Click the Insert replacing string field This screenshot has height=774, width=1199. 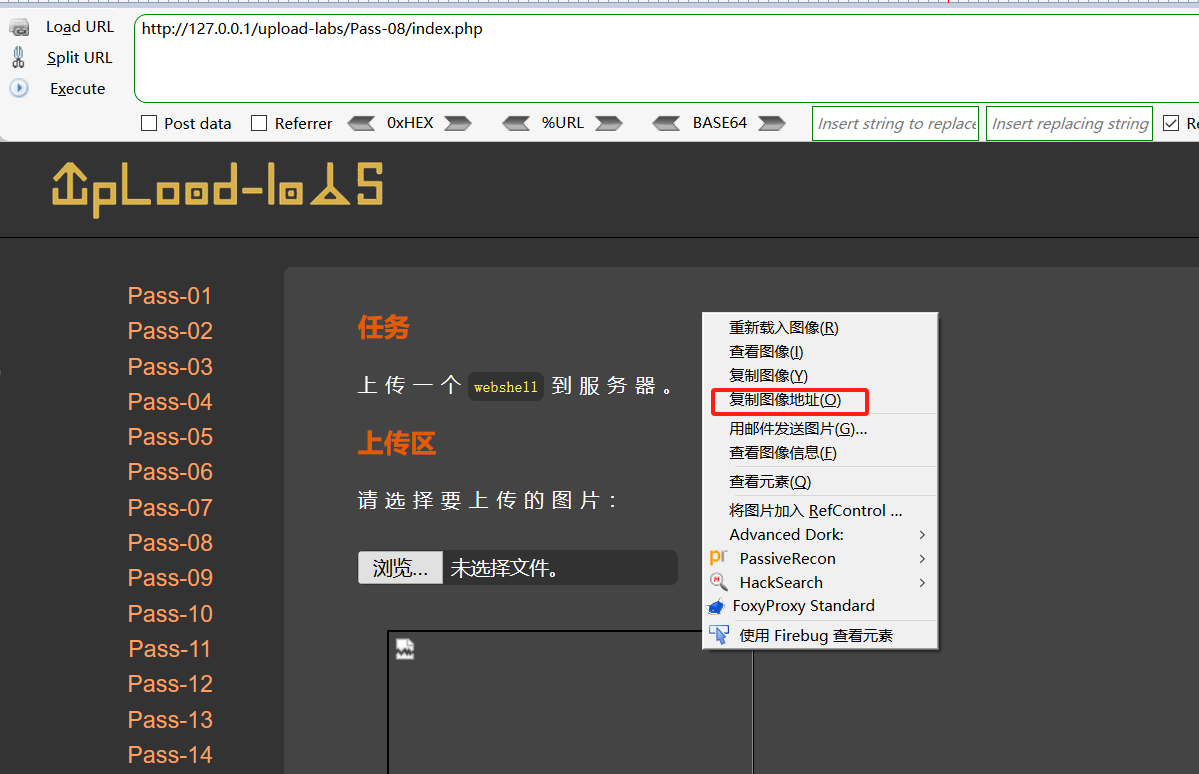pos(1070,123)
